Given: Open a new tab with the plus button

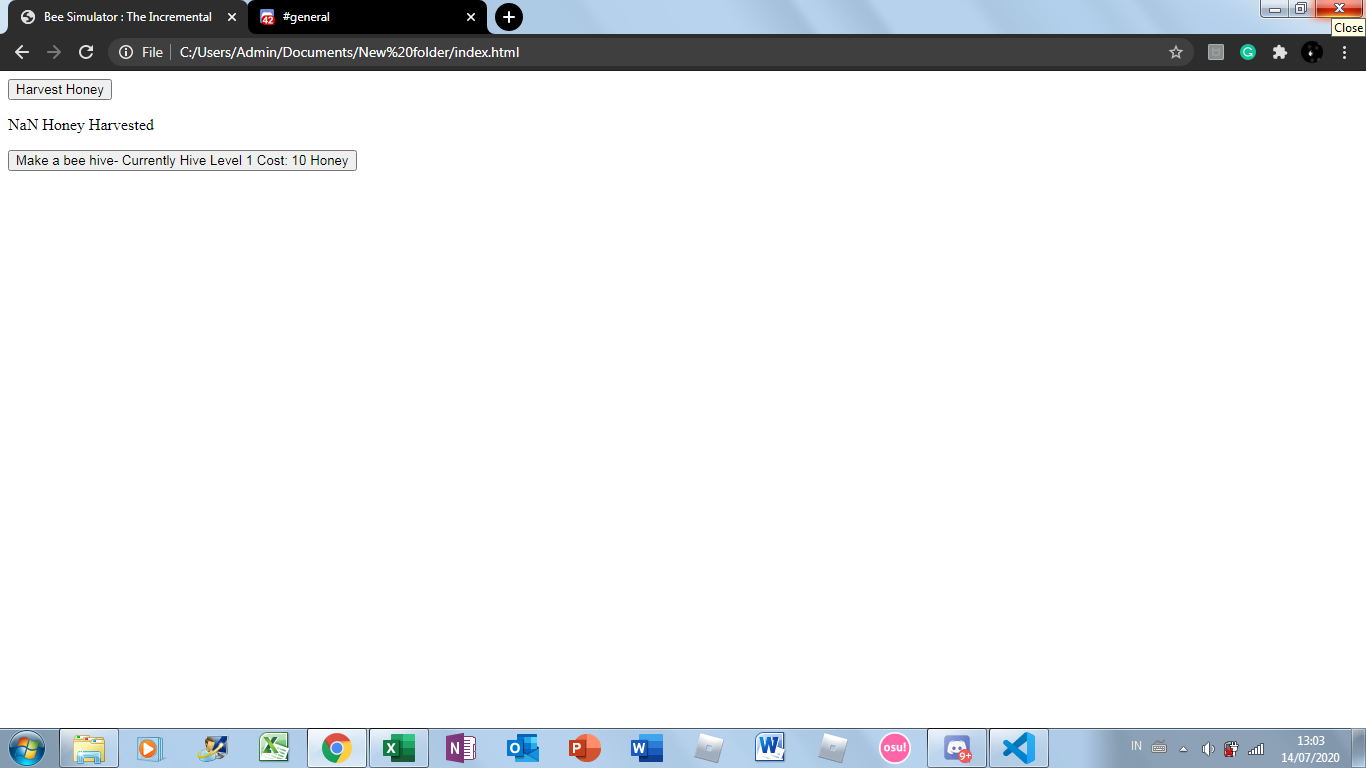Looking at the screenshot, I should point(509,17).
